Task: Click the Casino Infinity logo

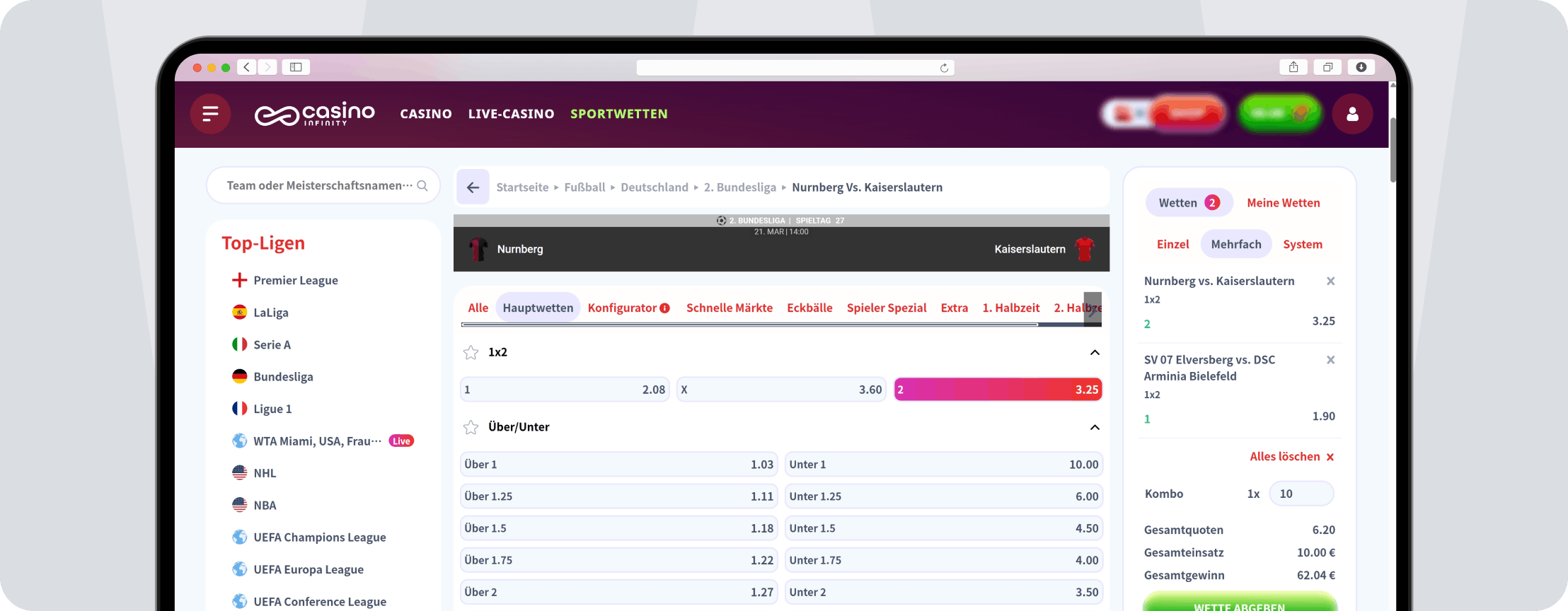Action: [315, 114]
